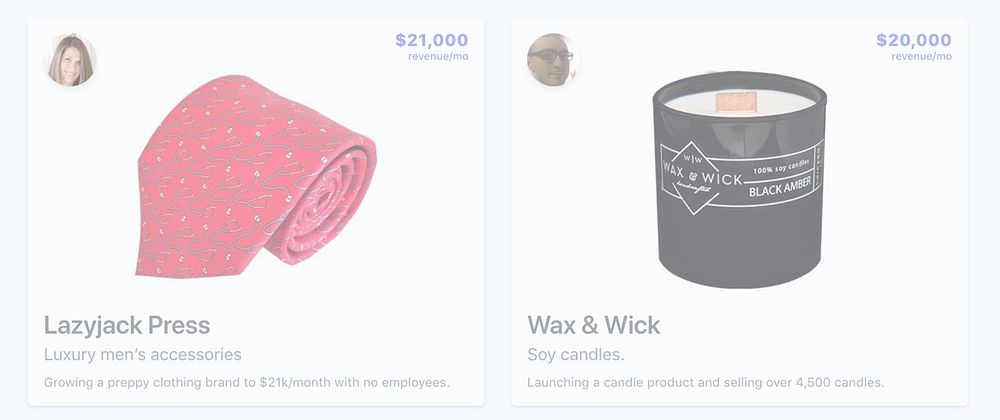Click the 100% soy candles text on jar
The image size is (1000, 420).
[781, 165]
